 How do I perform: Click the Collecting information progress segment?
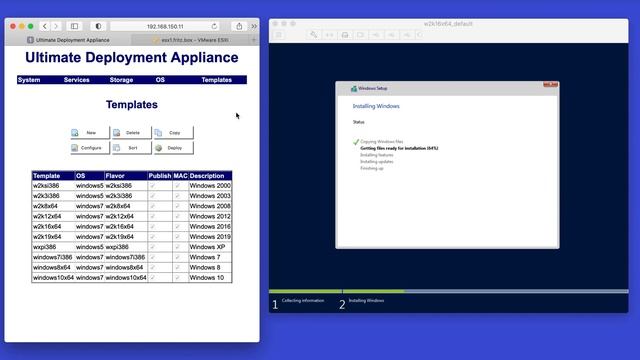pos(305,291)
